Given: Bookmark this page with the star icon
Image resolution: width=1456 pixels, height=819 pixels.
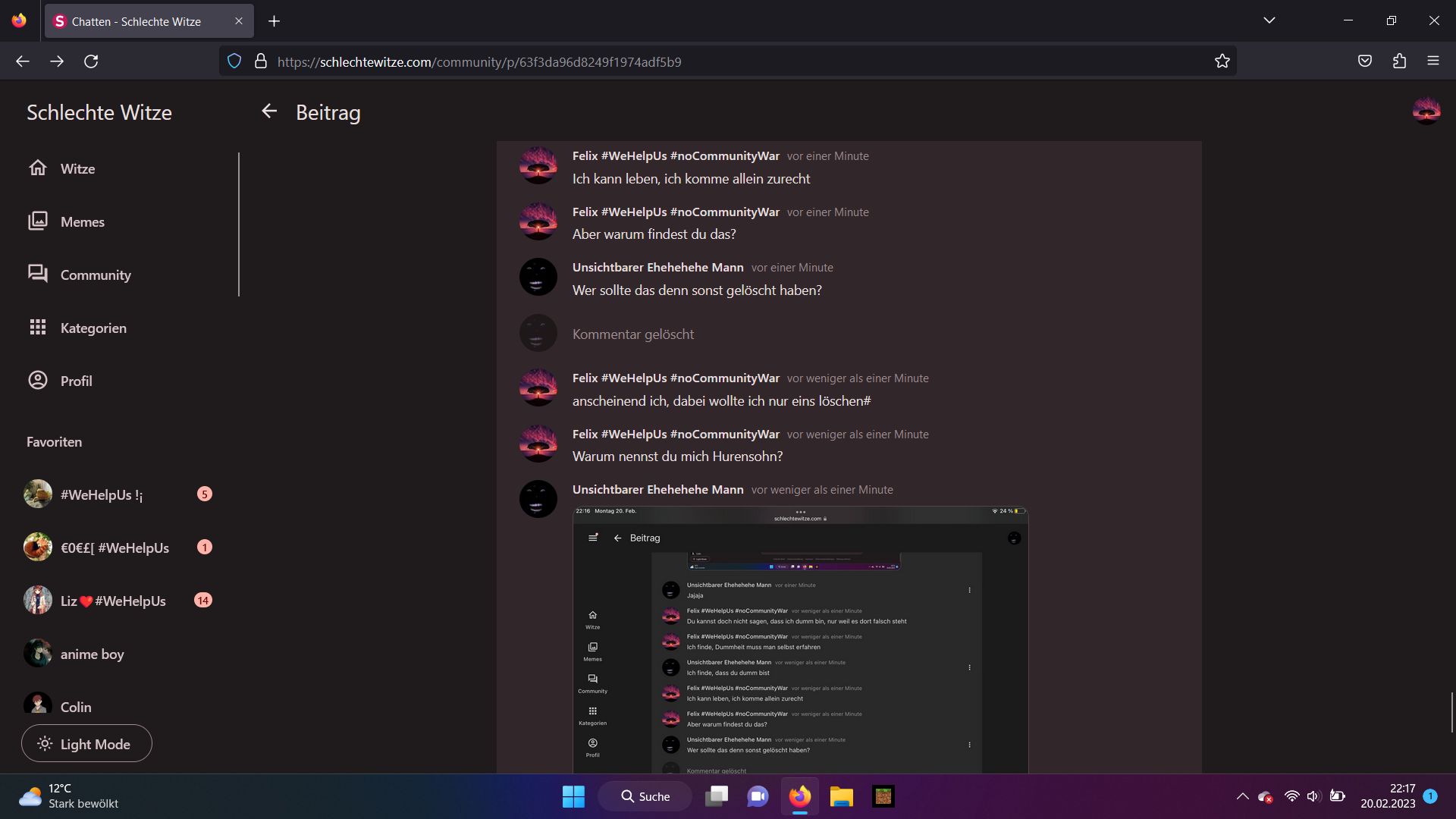Looking at the screenshot, I should point(1222,61).
